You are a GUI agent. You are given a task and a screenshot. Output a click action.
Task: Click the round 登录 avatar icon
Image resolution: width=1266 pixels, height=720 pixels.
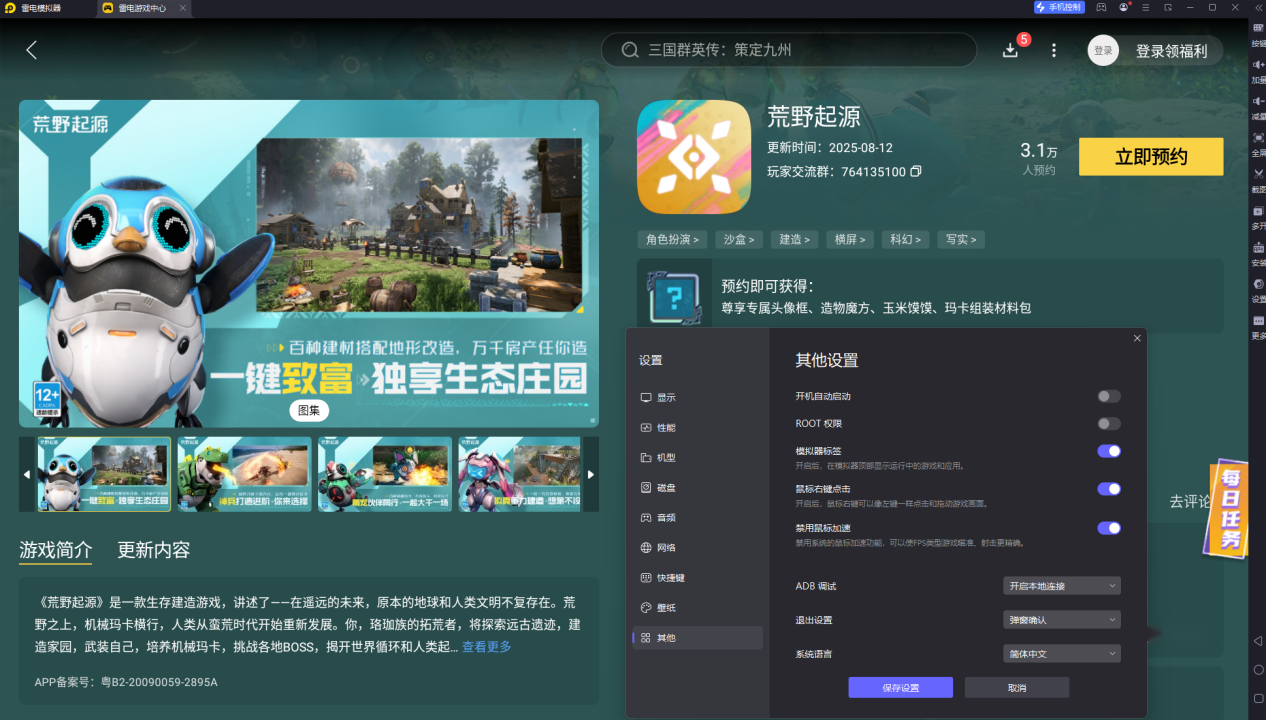point(1103,50)
